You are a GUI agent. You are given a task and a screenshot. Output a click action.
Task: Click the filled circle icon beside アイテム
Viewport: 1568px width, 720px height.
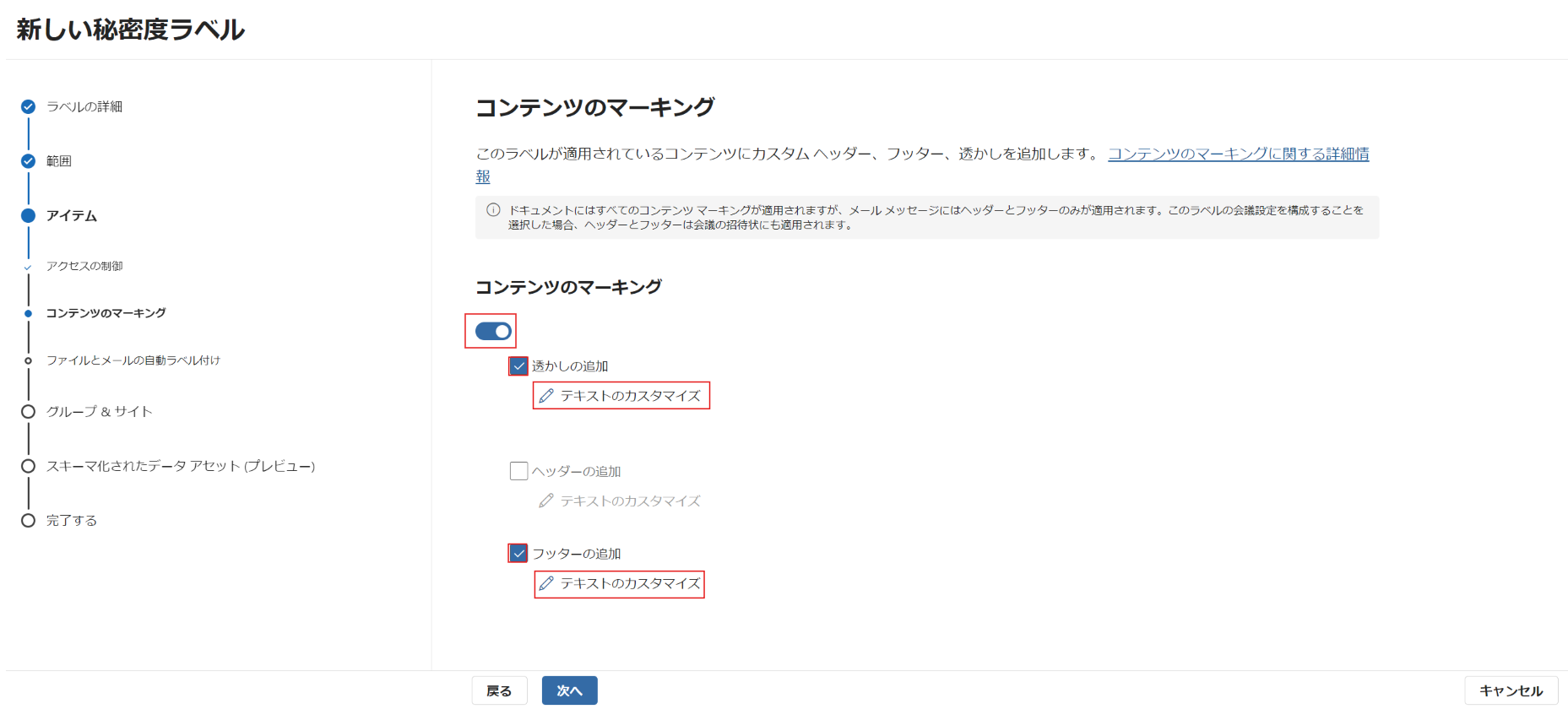click(x=28, y=215)
